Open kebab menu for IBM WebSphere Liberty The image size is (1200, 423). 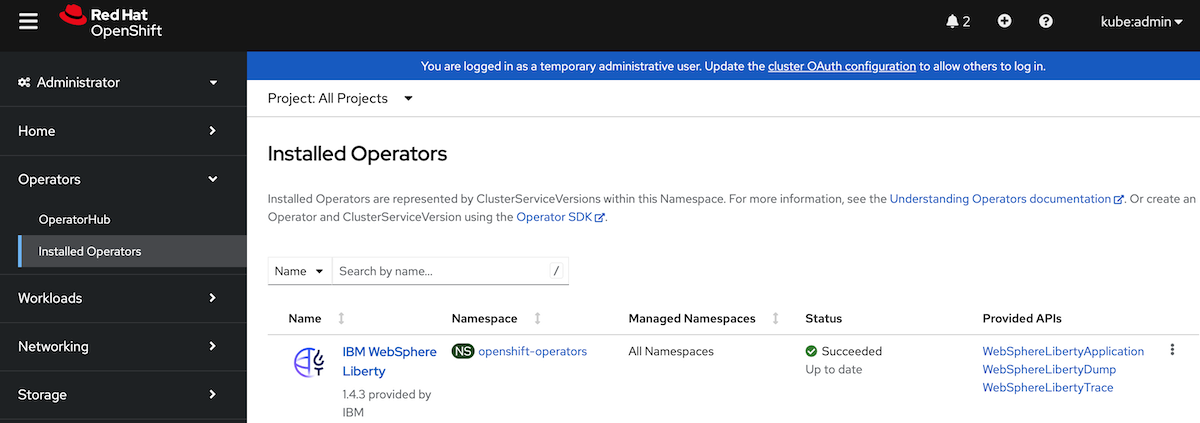[1172, 350]
